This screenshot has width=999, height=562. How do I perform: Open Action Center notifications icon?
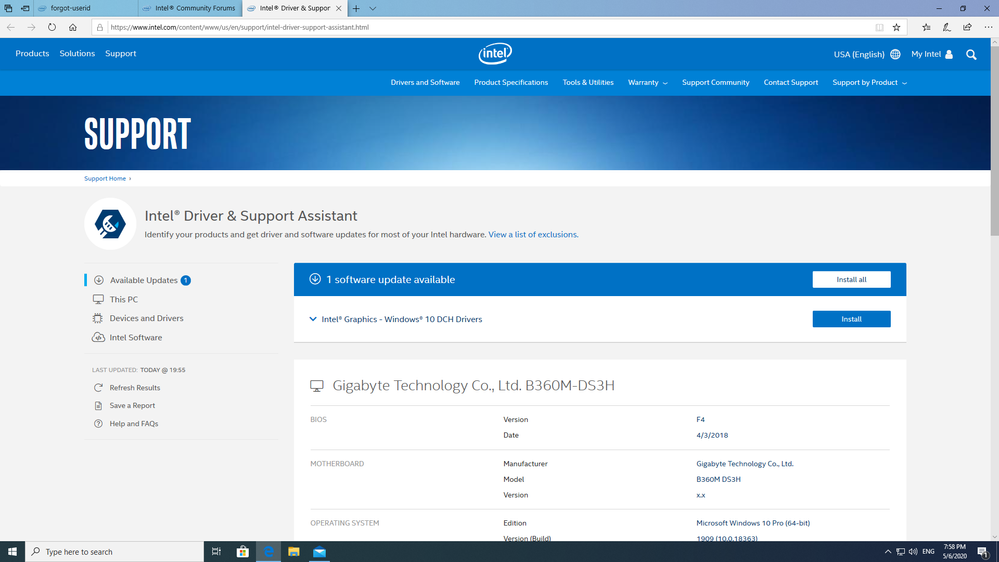[983, 552]
